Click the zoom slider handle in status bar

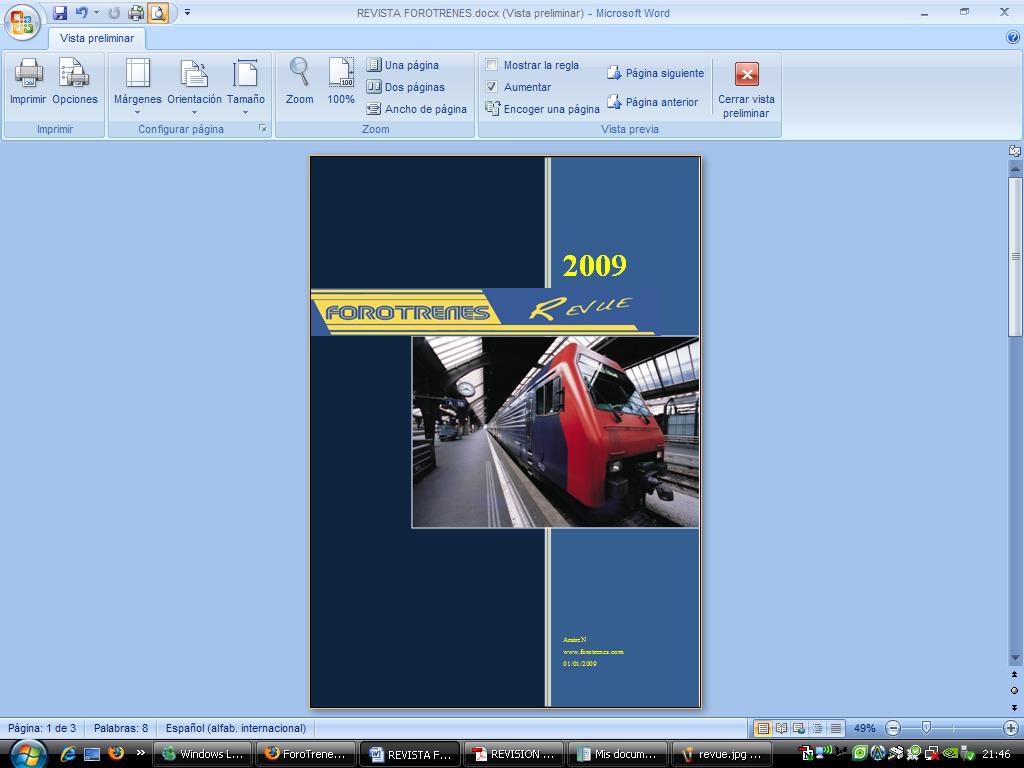[x=926, y=728]
